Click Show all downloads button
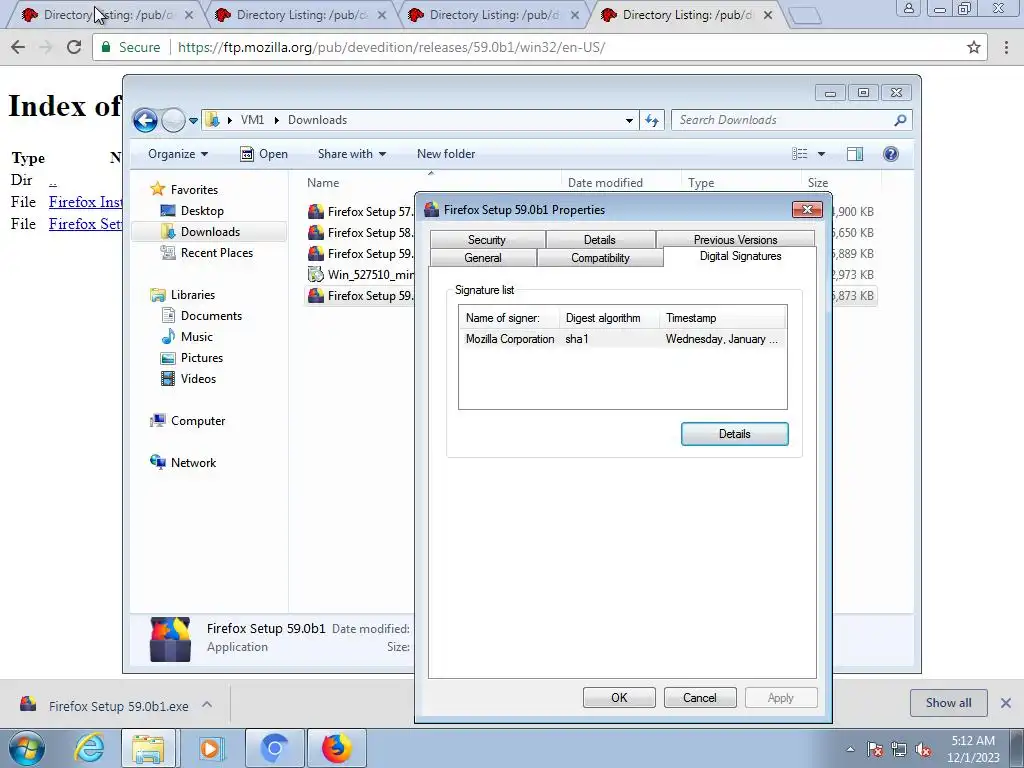The height and width of the screenshot is (768, 1024). [948, 703]
